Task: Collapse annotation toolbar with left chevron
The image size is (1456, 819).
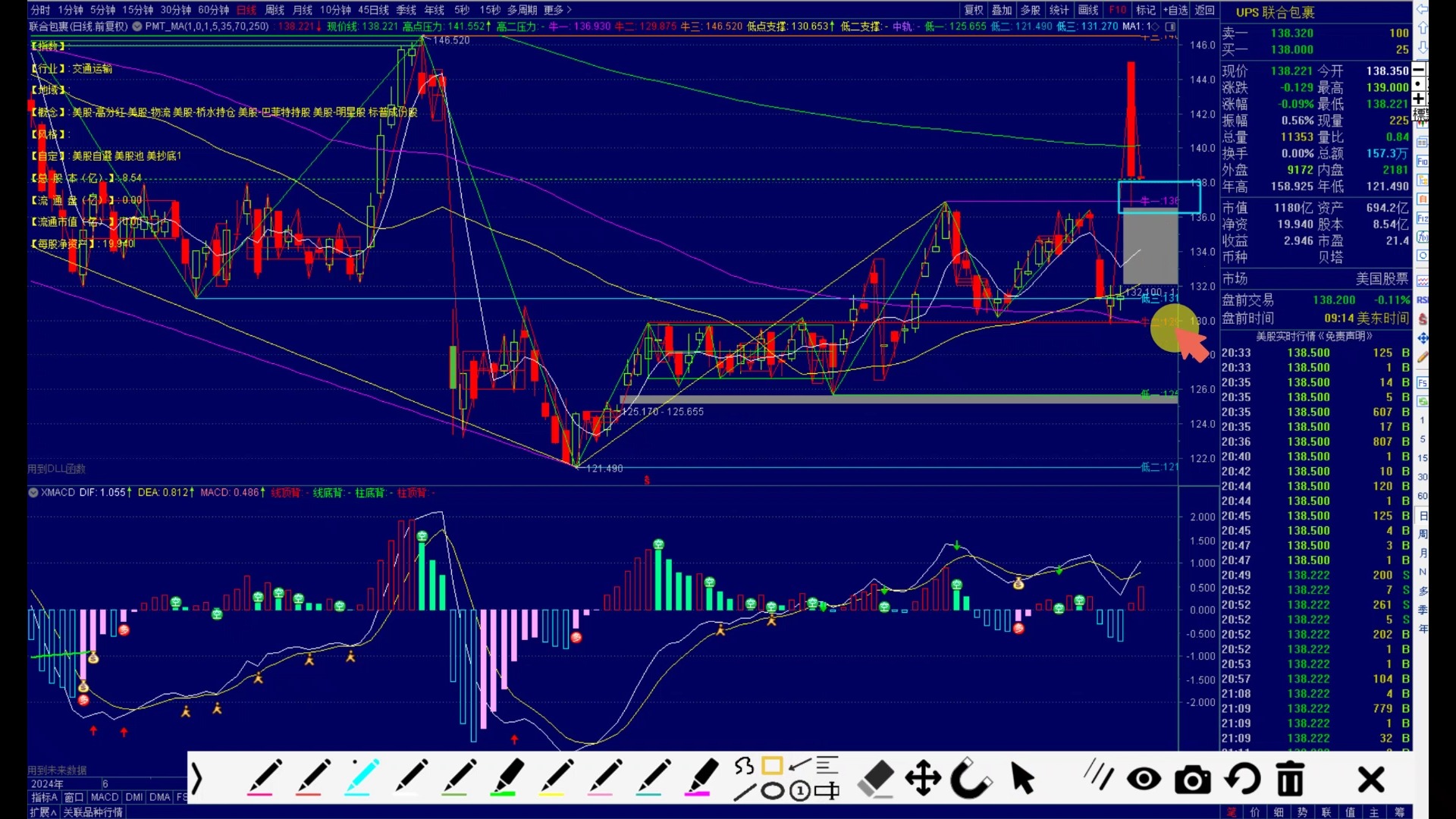Action: coord(197,779)
